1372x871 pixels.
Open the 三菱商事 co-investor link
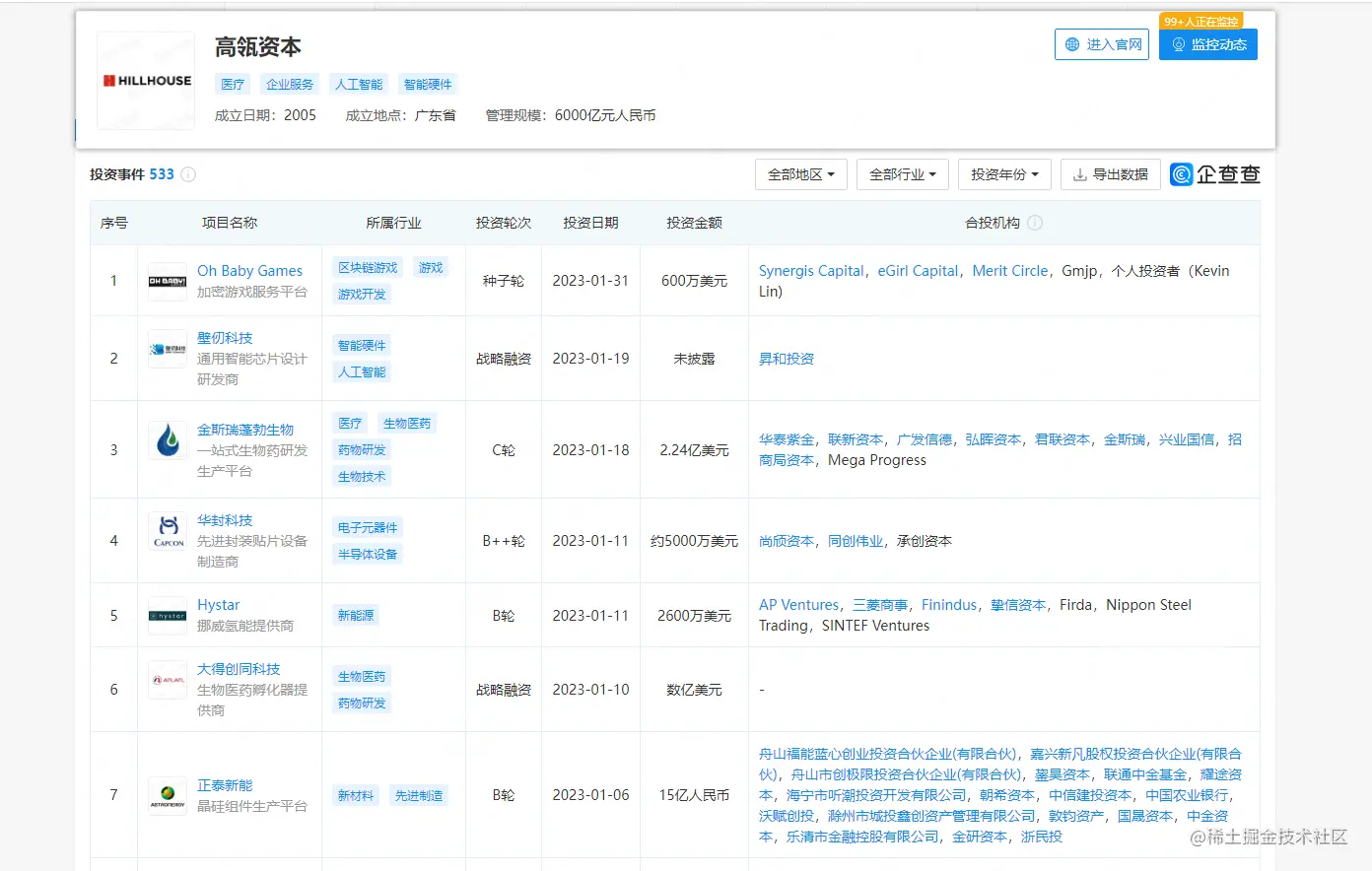pyautogui.click(x=880, y=605)
